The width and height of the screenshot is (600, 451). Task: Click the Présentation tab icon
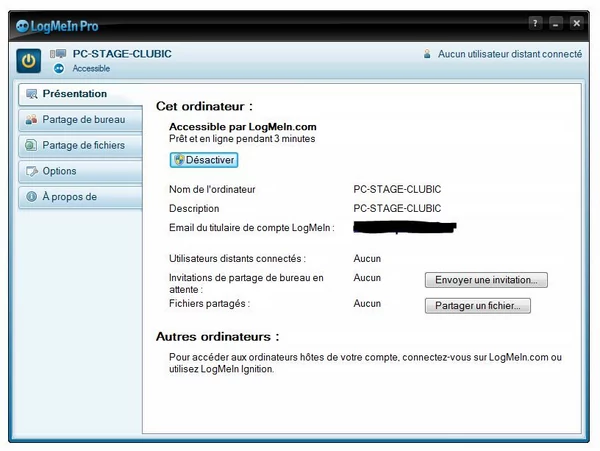[x=31, y=94]
